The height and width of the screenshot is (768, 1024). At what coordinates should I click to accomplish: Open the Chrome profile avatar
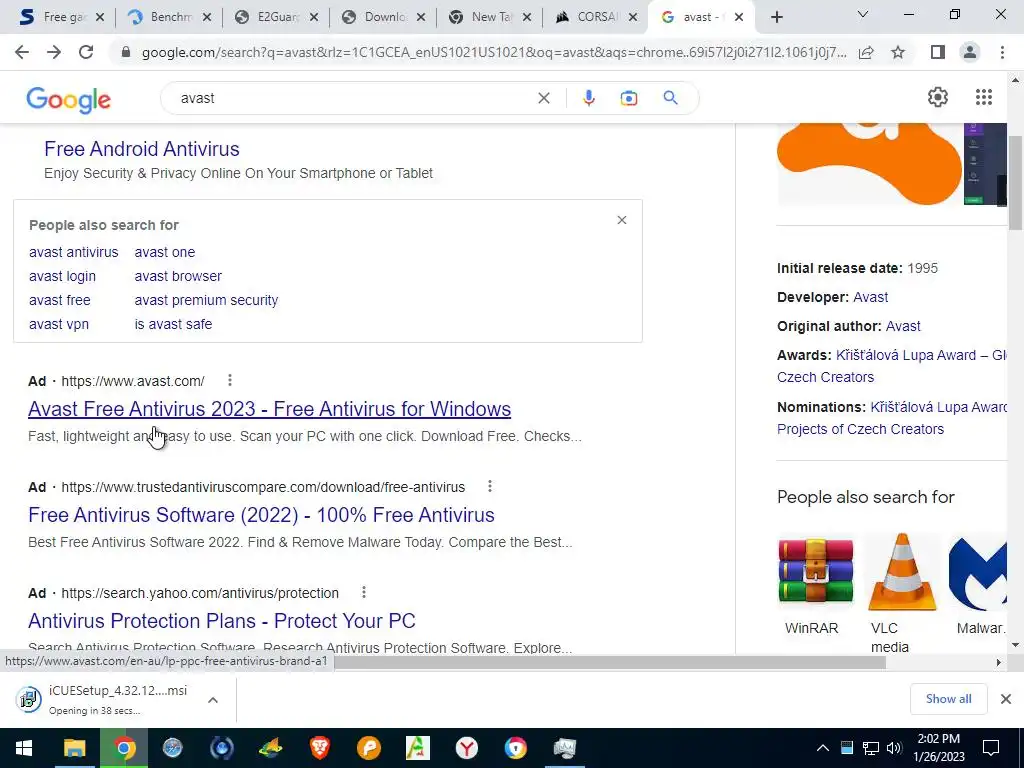pos(970,52)
